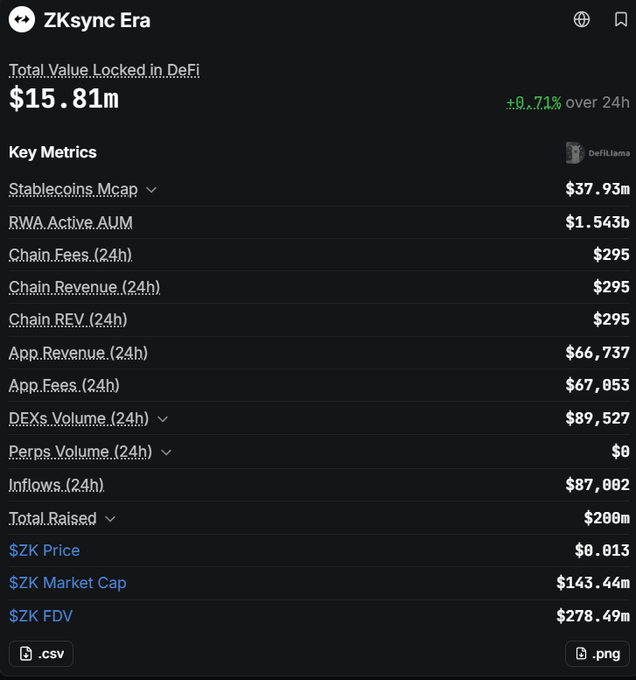Expand the Perps Volume (24h) chevron

(166, 452)
